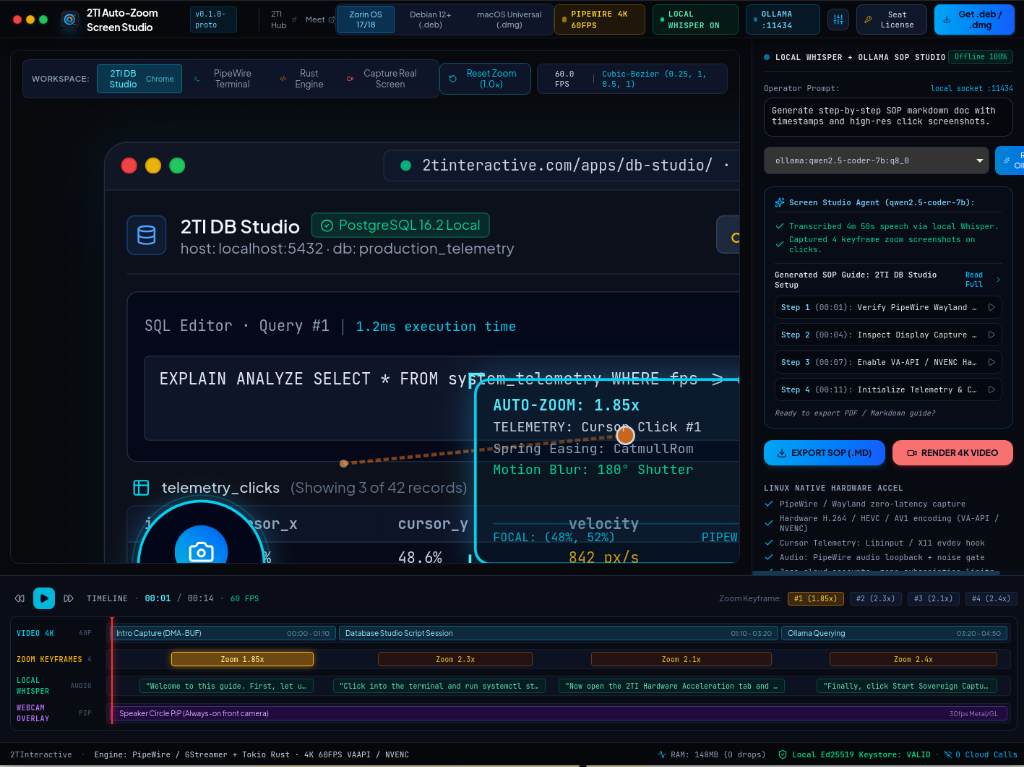1024x767 pixels.
Task: Toggle the PIPEWIRE 4K 60FPS status pill
Action: click(x=600, y=20)
